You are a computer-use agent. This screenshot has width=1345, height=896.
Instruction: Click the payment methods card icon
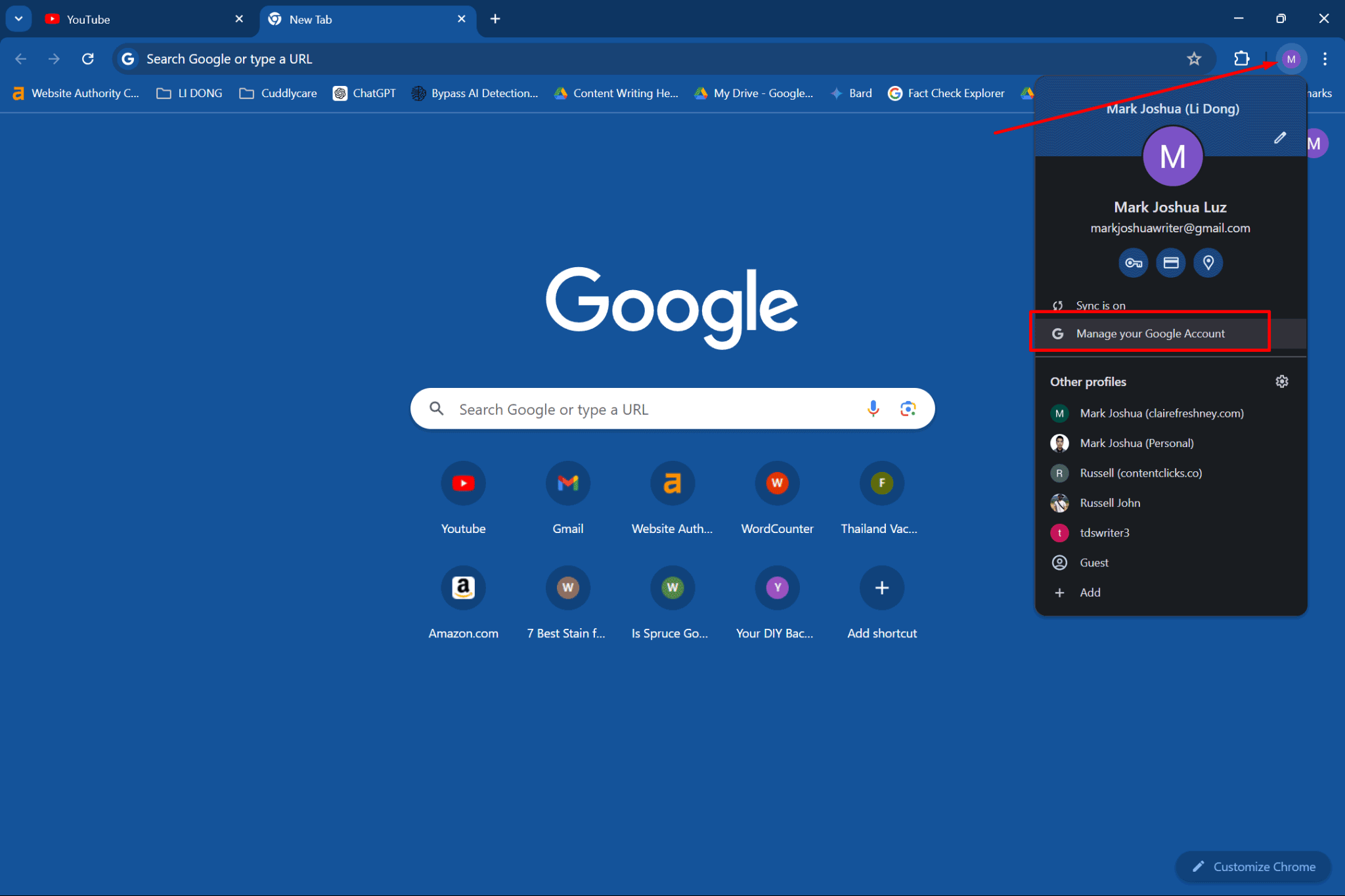click(1170, 262)
